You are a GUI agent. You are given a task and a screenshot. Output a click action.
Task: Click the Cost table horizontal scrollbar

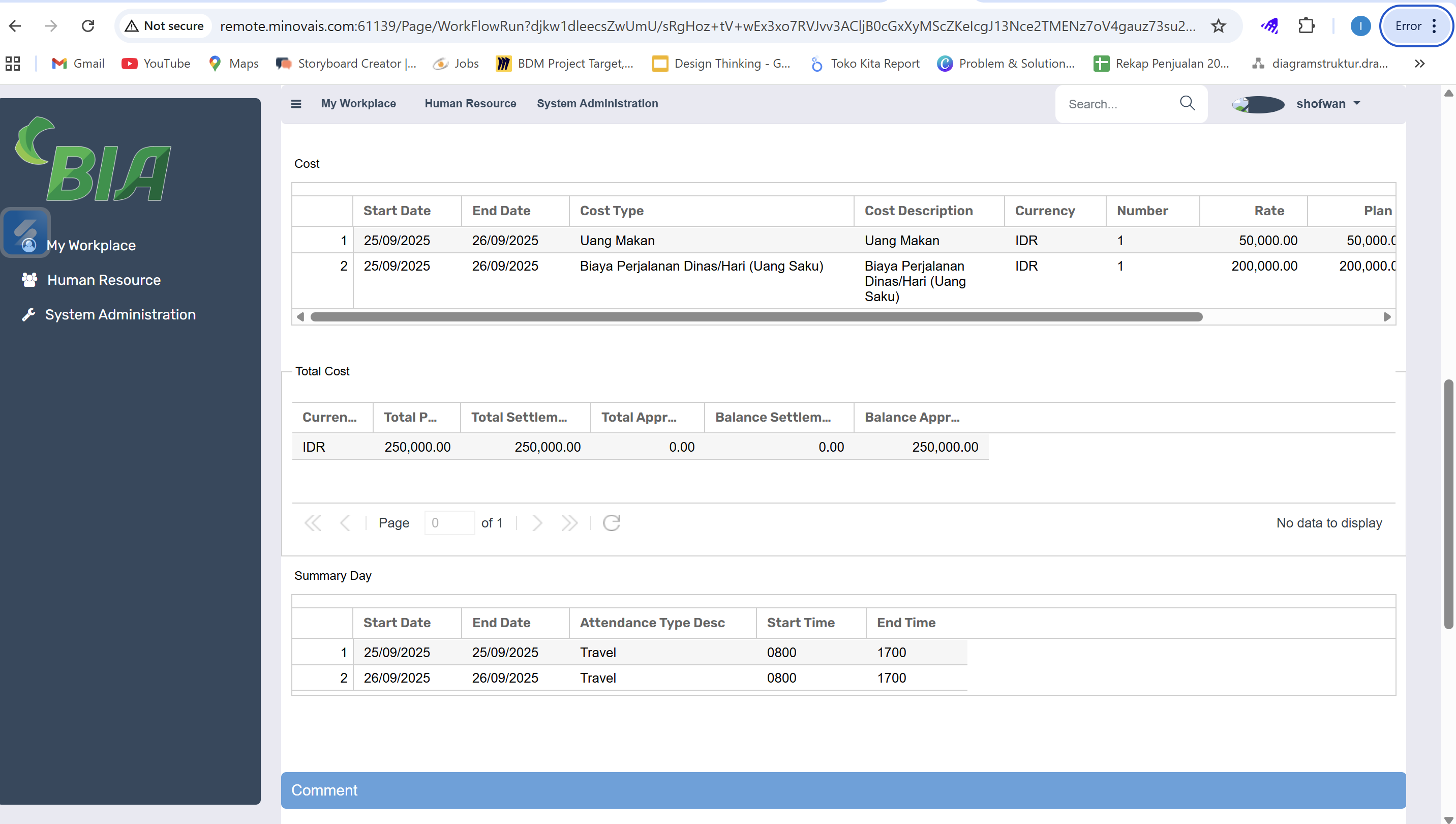(x=756, y=317)
